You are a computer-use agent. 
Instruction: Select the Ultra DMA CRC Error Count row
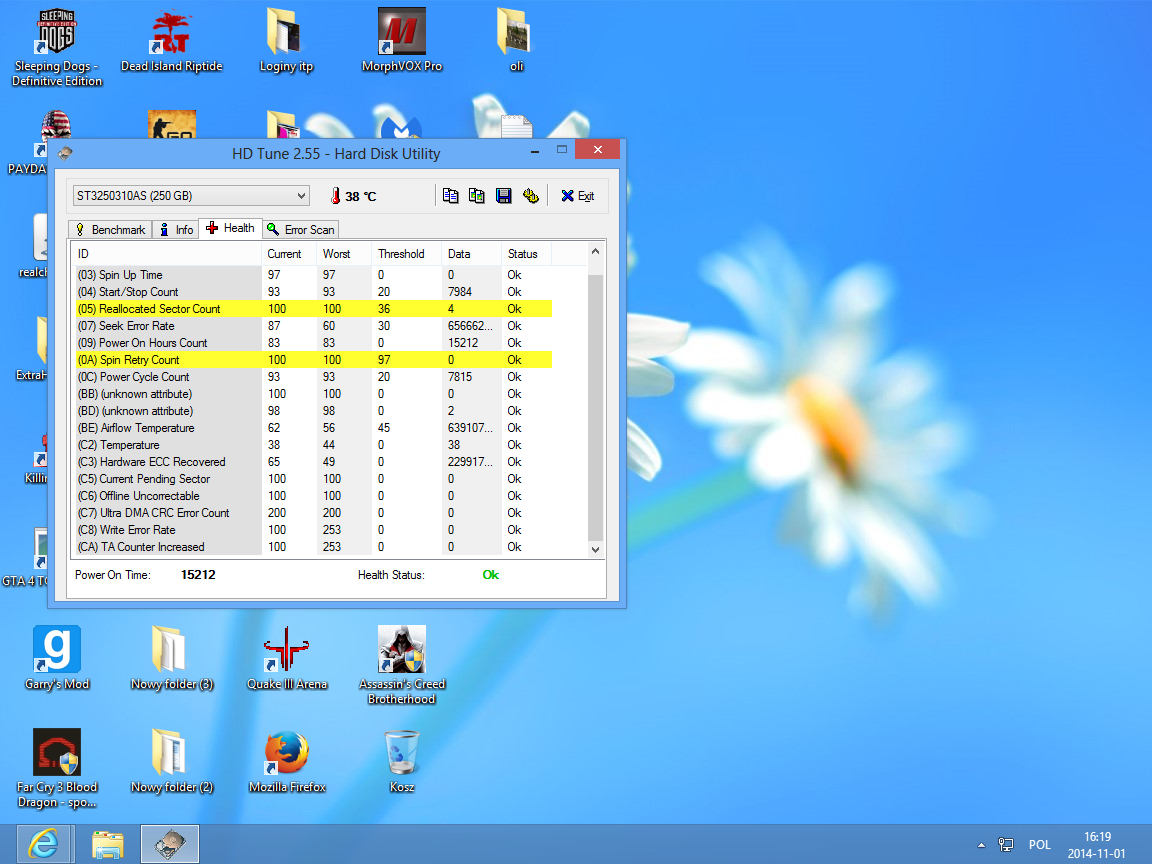point(314,513)
